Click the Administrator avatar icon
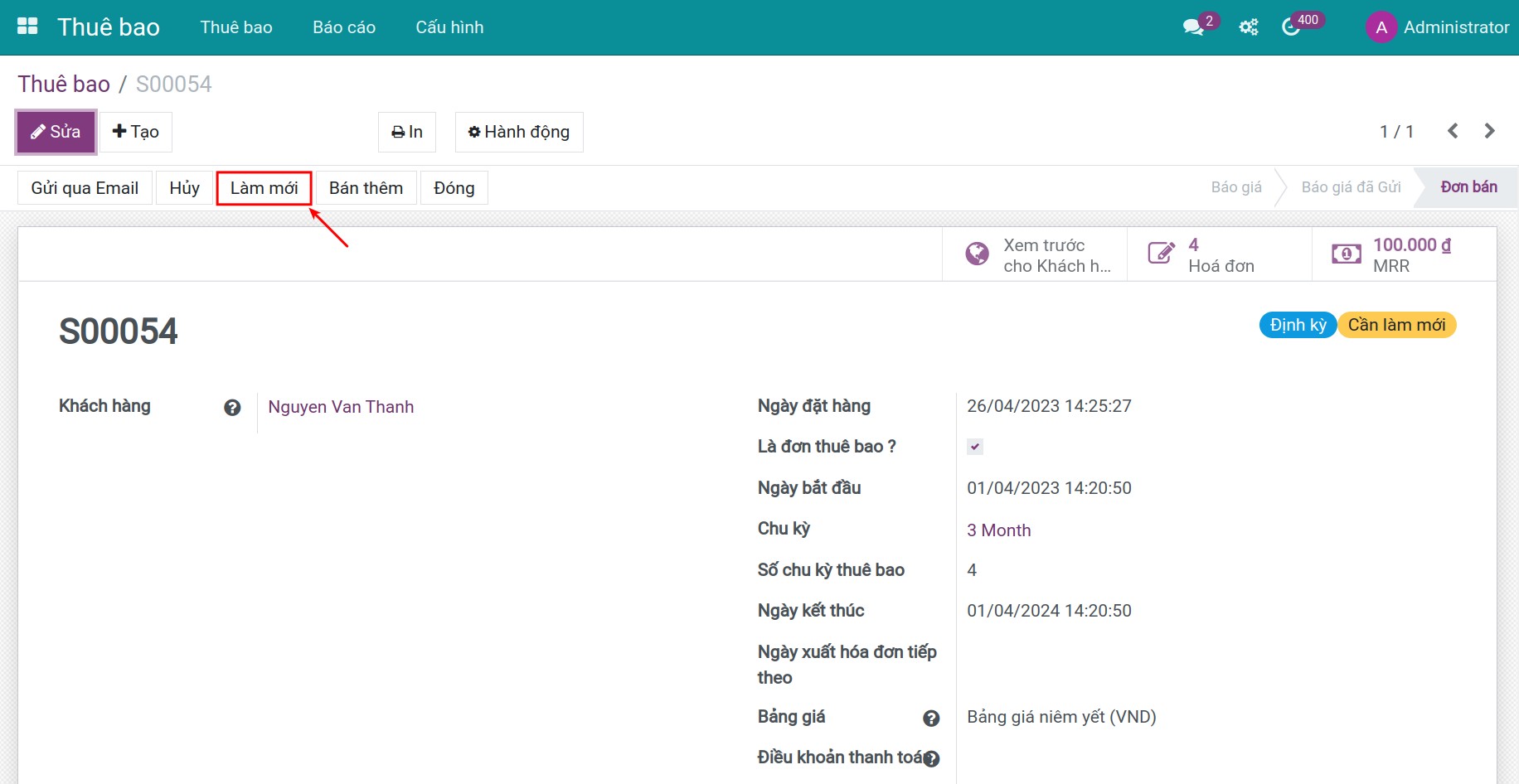1519x784 pixels. [1381, 27]
